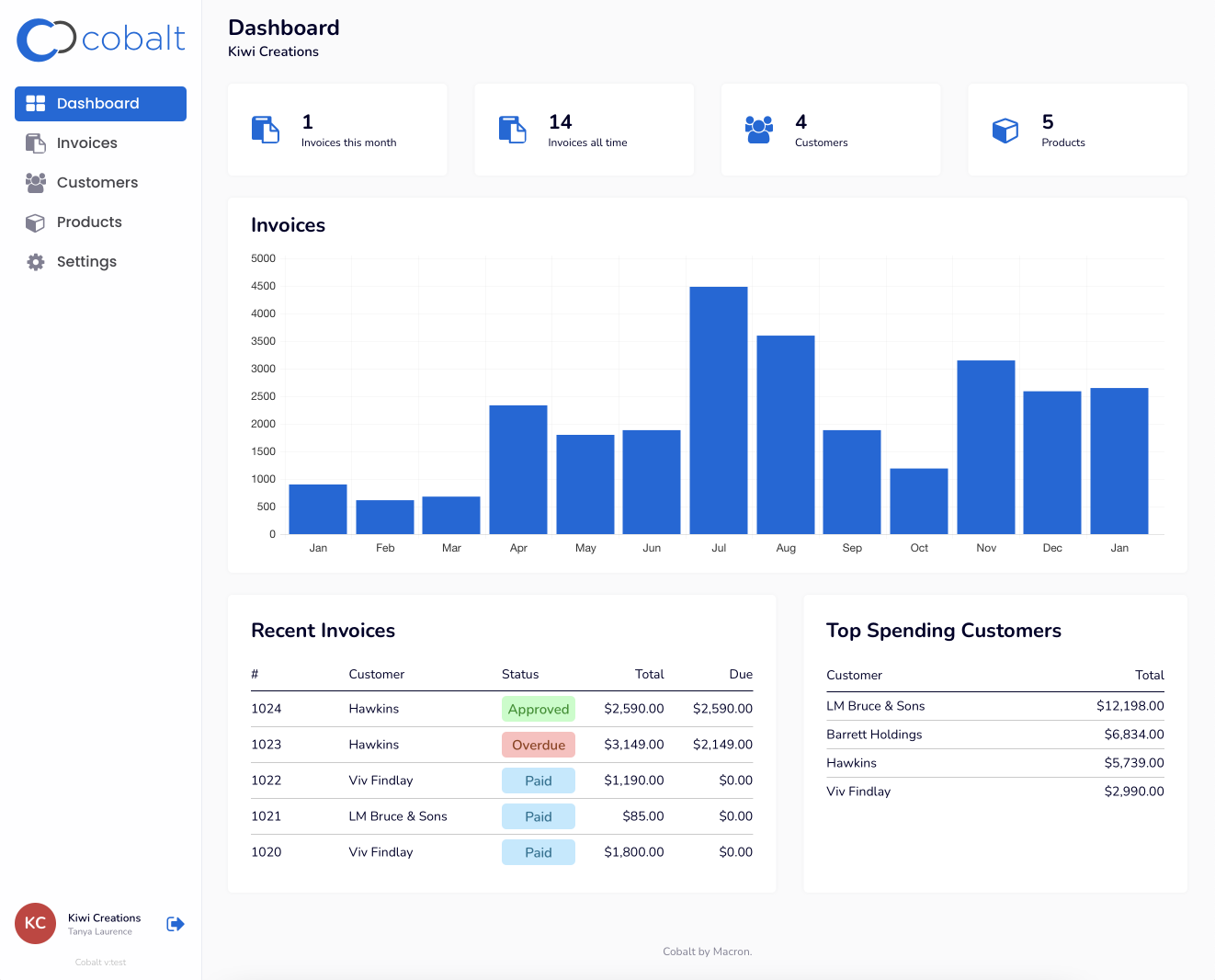Go to Customers in the sidebar
Viewport: 1215px width, 980px height.
click(97, 183)
